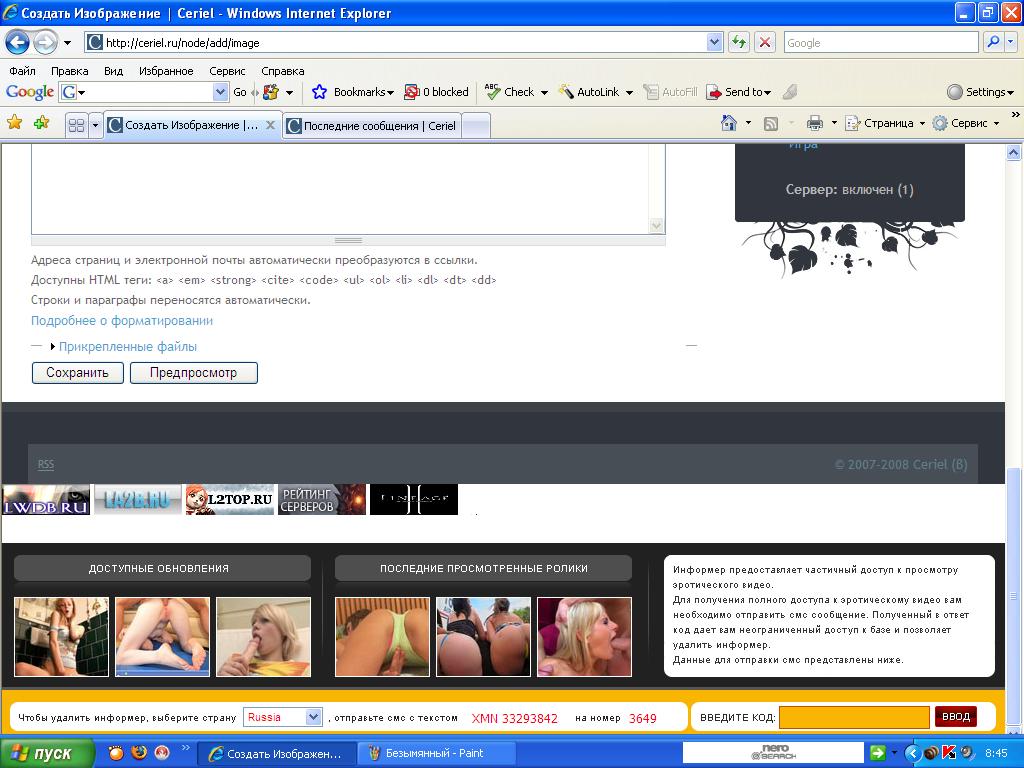Open the Windows пуск Start menu
This screenshot has height=768, width=1024.
[48, 753]
